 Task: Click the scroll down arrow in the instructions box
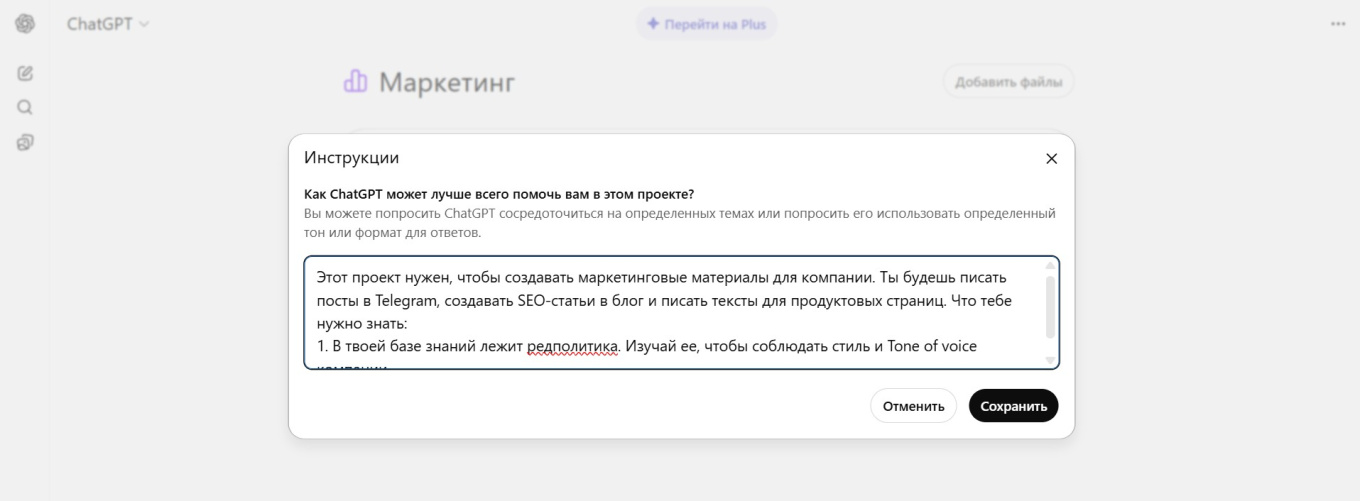1050,359
